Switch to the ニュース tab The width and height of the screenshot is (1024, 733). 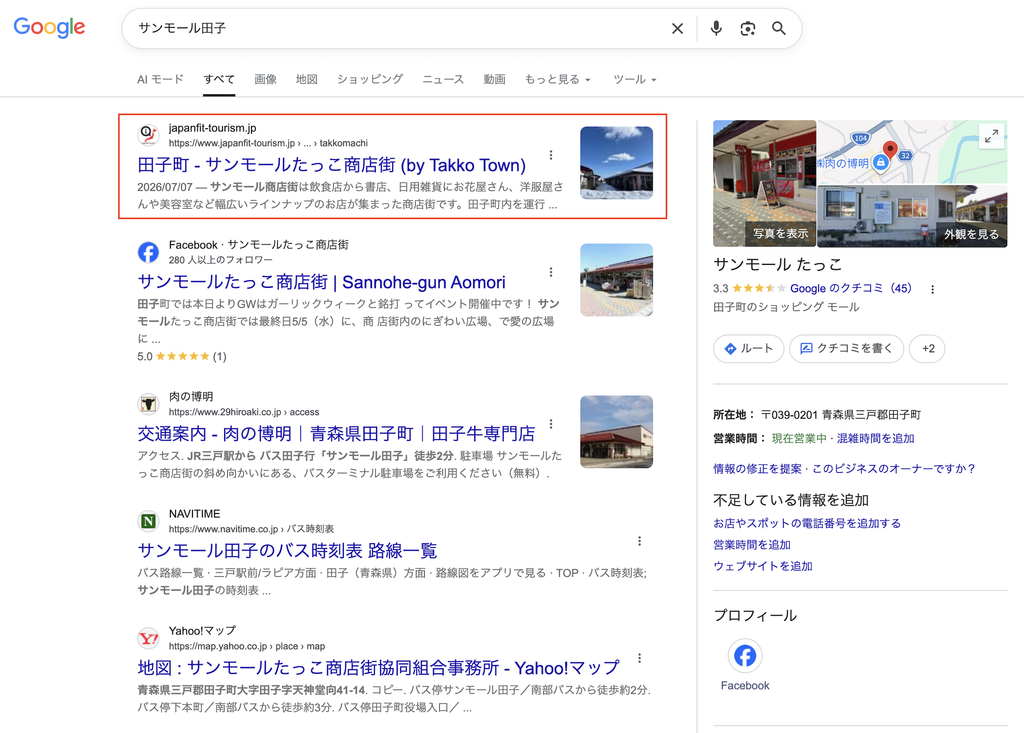(443, 79)
